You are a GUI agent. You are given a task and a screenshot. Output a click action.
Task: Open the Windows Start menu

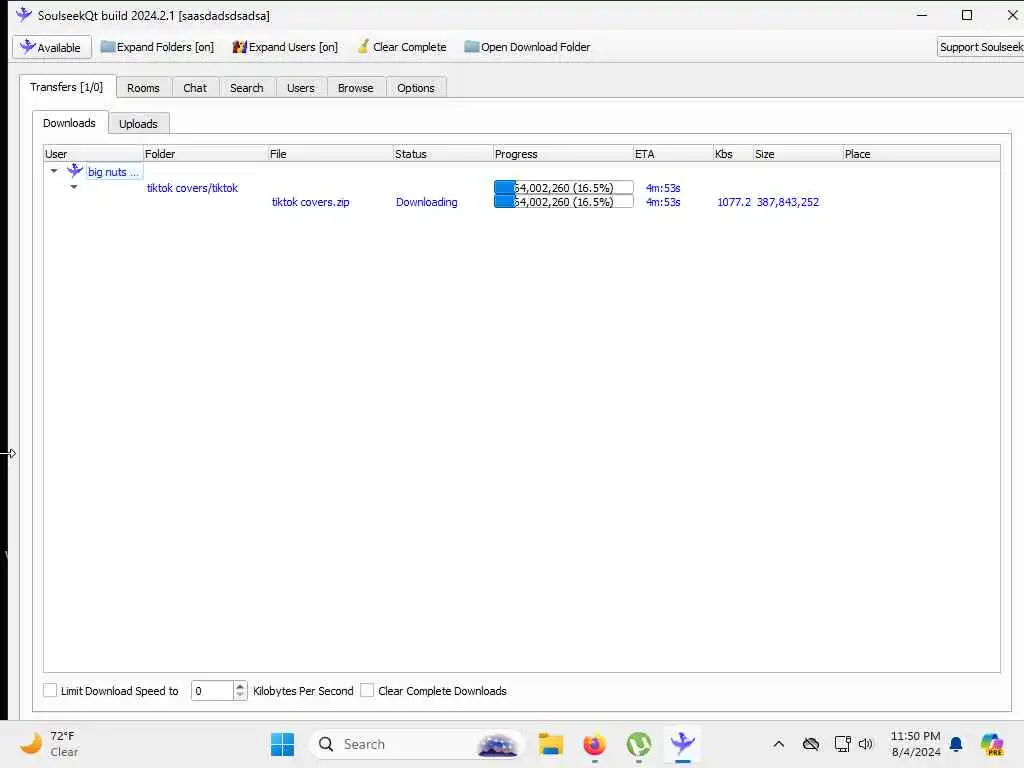(282, 744)
